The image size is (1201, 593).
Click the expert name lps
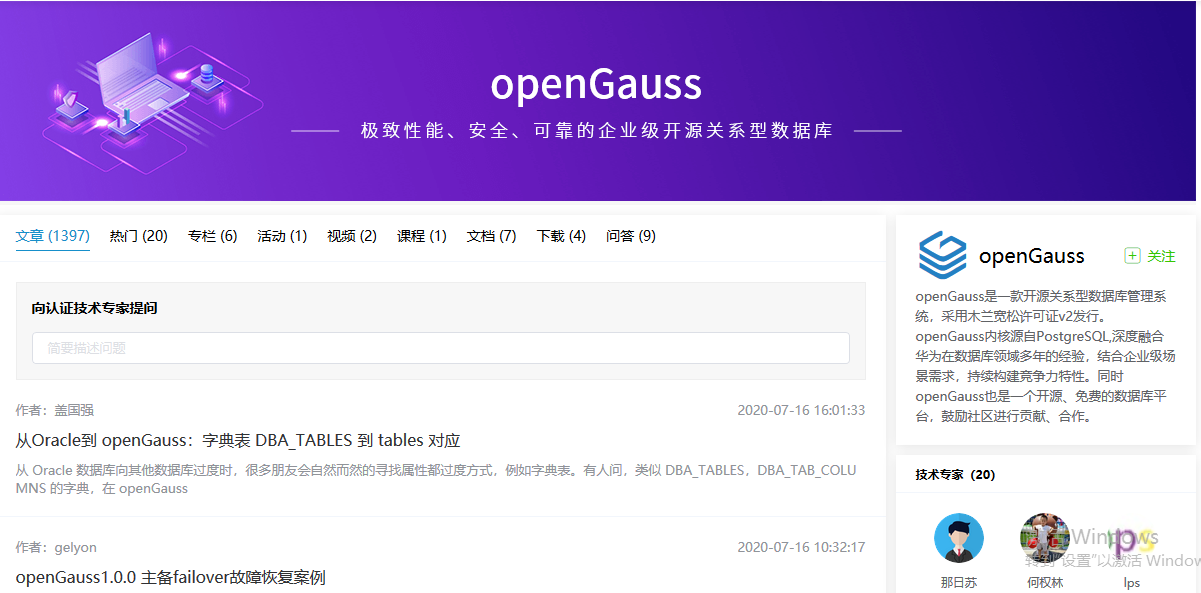point(1131,582)
